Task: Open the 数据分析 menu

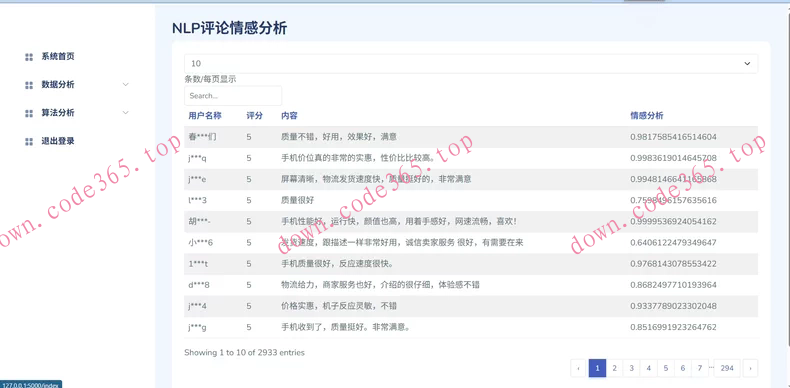Action: point(58,85)
